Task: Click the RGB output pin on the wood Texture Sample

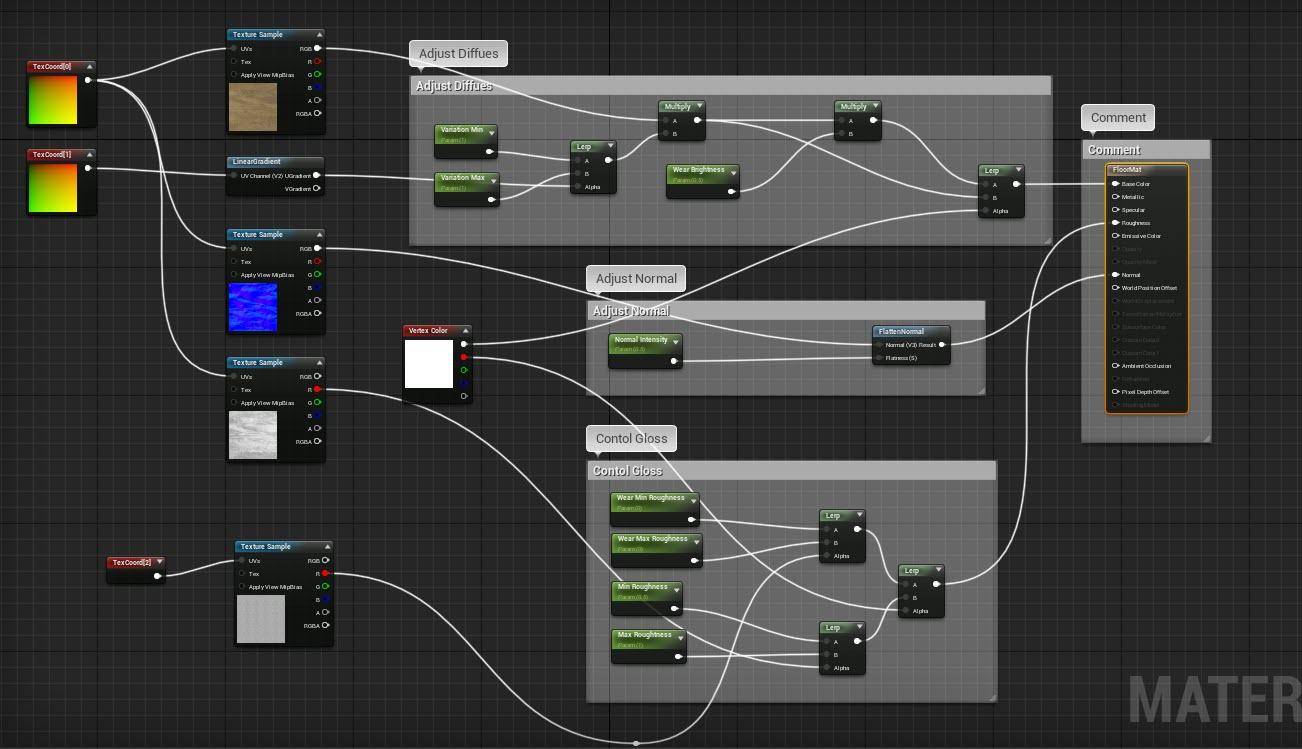Action: point(317,47)
